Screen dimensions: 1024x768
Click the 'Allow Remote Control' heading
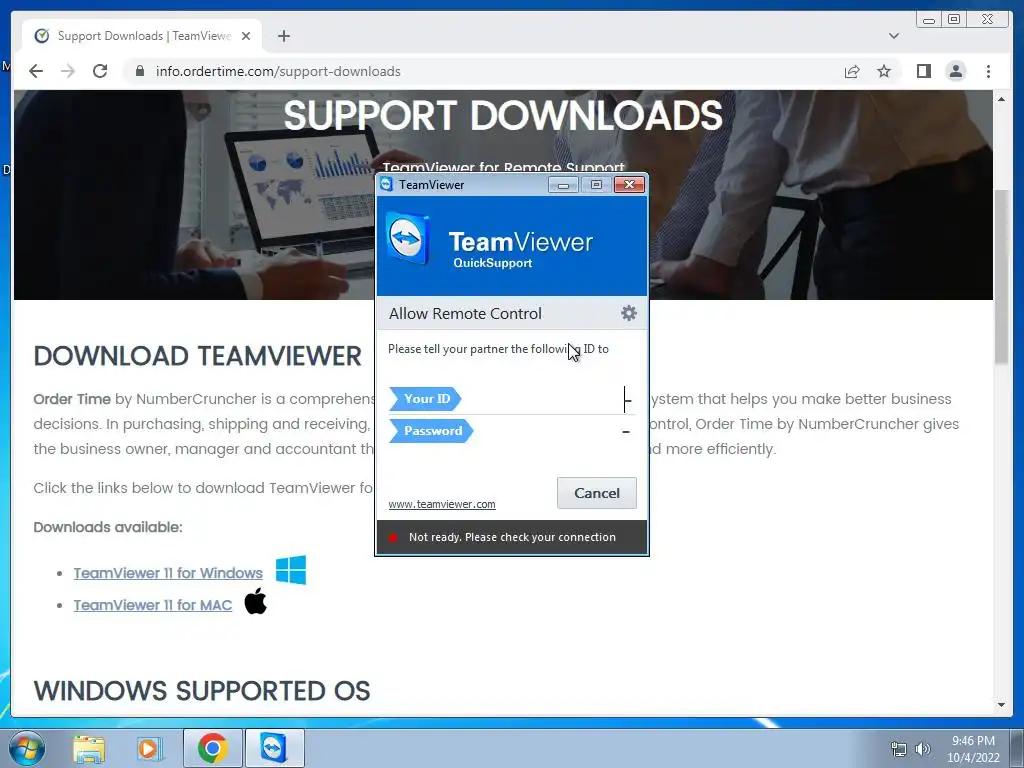(465, 313)
